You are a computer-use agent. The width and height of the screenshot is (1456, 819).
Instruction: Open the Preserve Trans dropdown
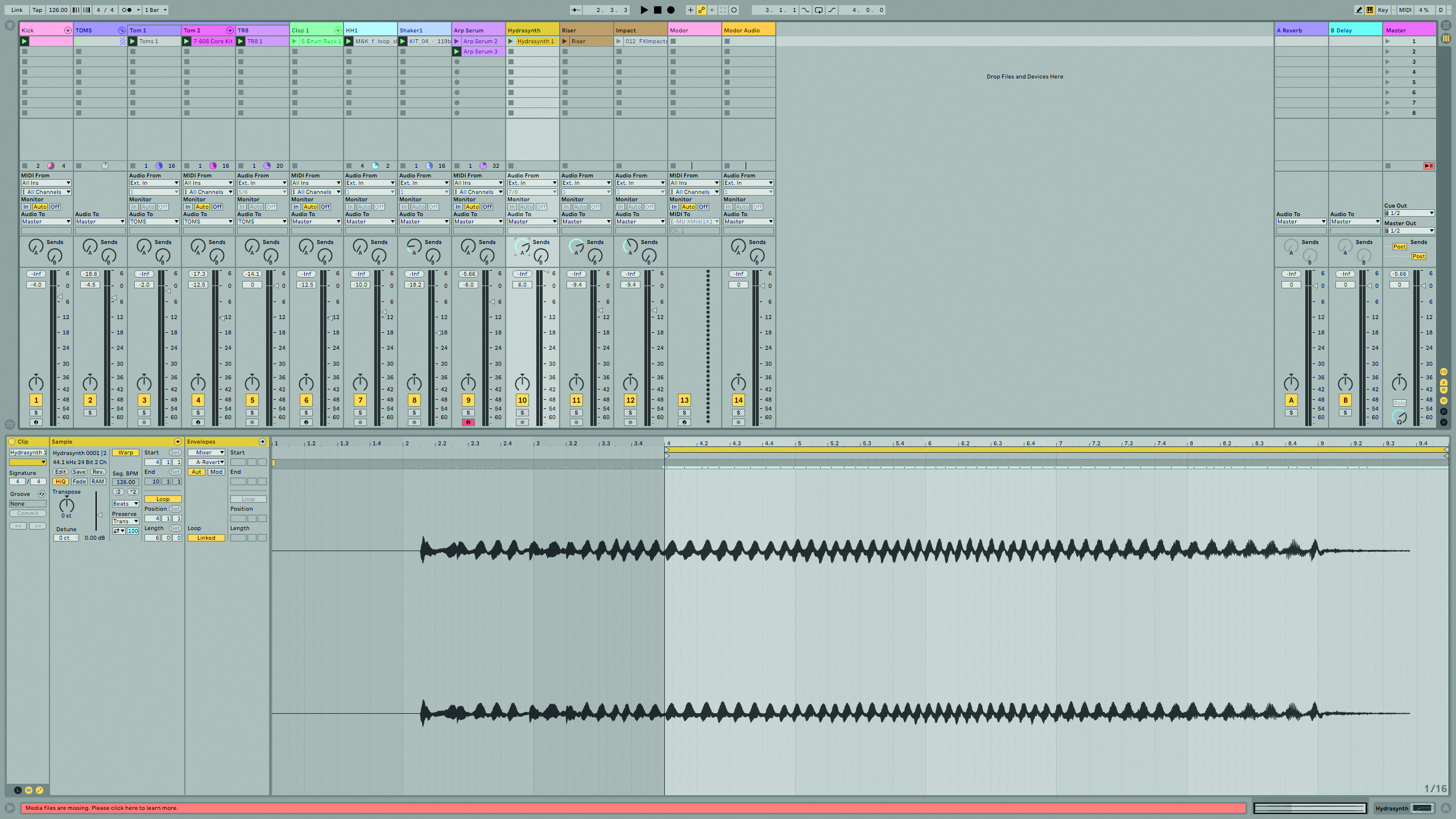pos(126,521)
